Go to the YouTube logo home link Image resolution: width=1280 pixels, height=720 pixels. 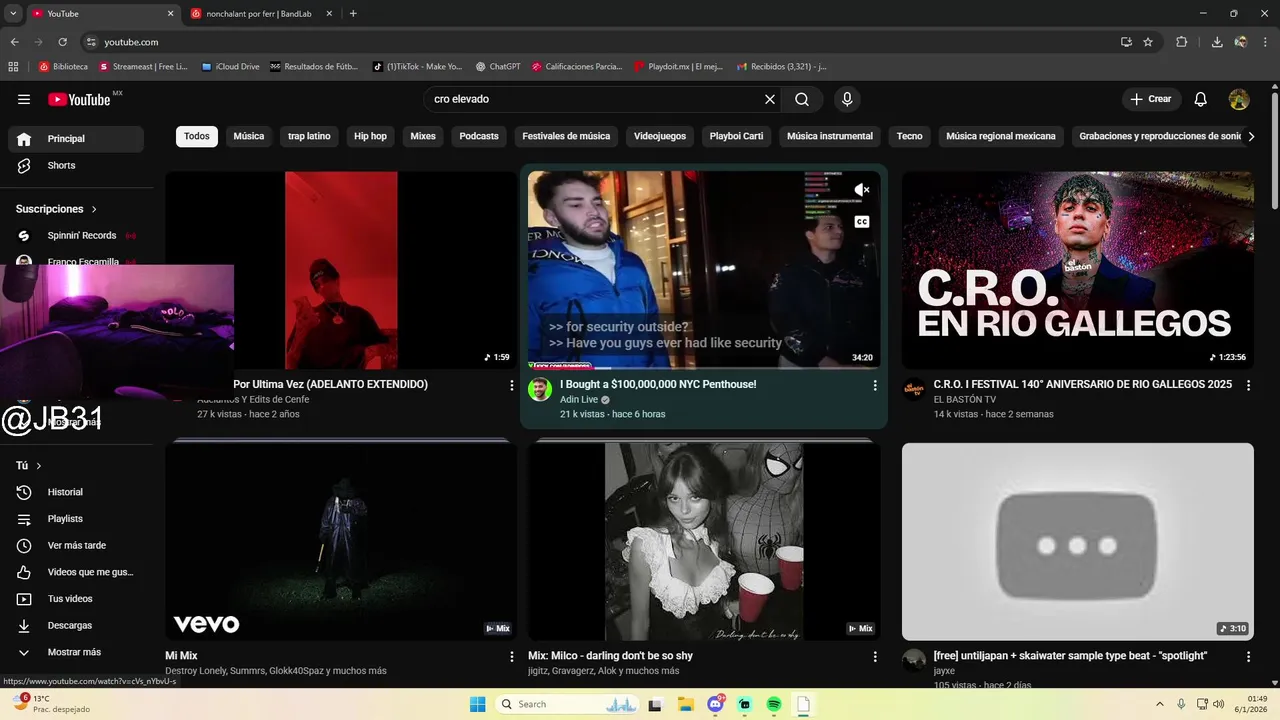[x=79, y=99]
